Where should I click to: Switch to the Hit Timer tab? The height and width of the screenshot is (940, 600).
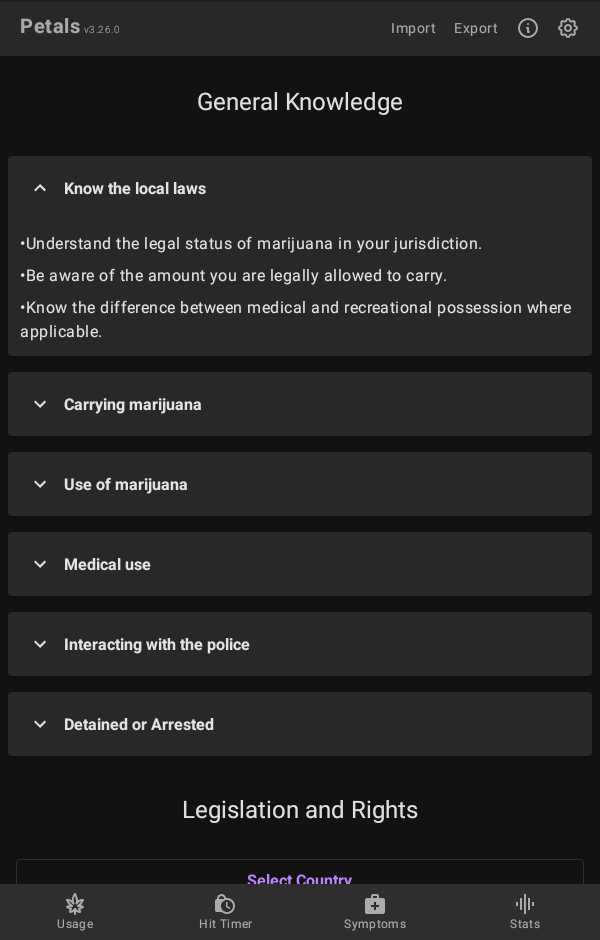click(225, 924)
